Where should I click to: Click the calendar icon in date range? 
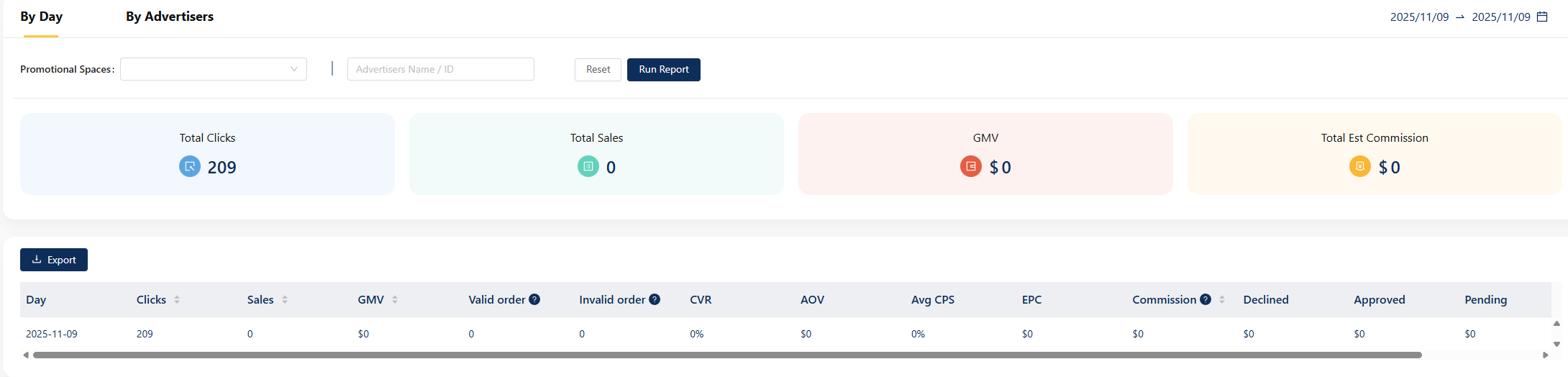pos(1542,17)
